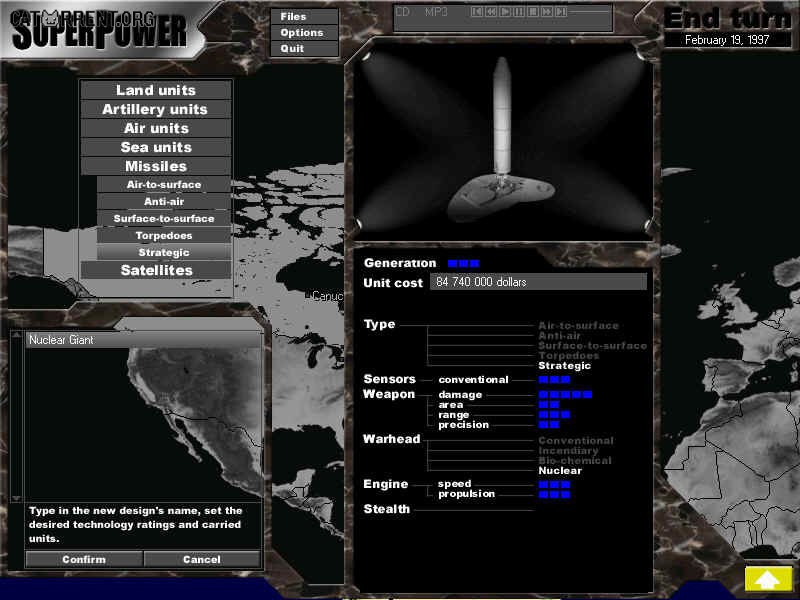Click the yellow up arrow button
This screenshot has height=600, width=800.
768,579
